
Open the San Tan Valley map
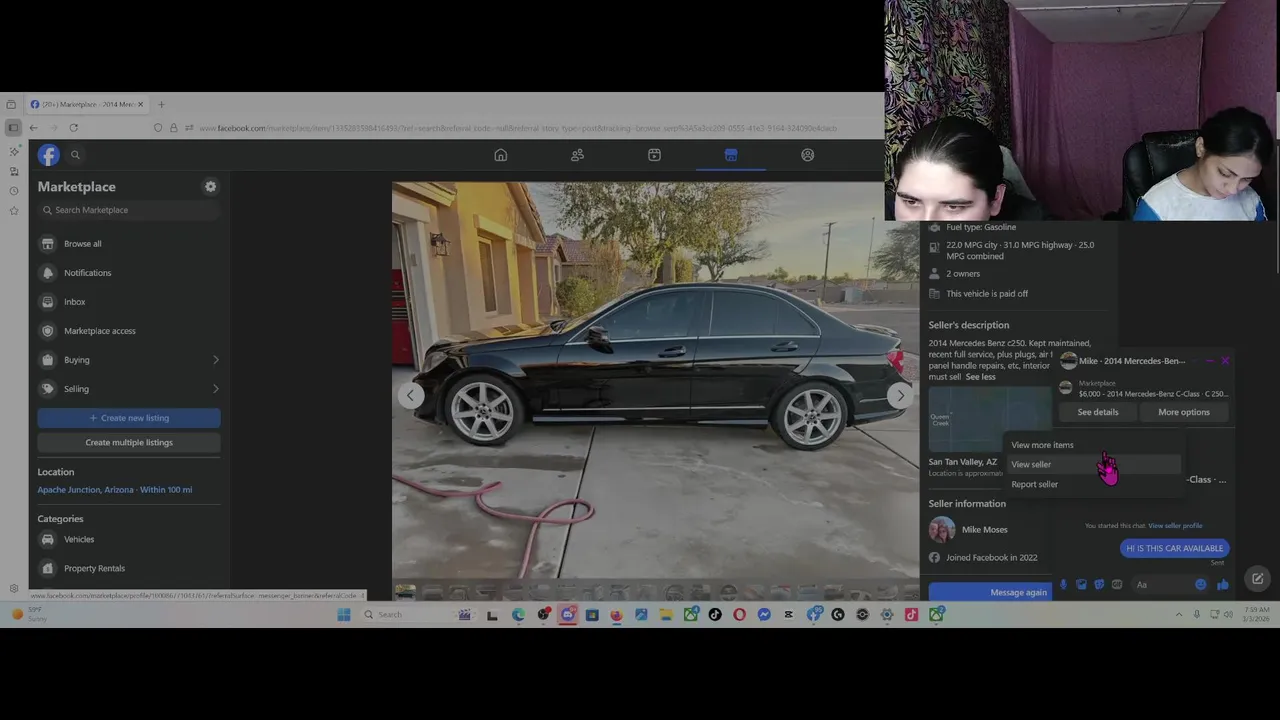[990, 418]
